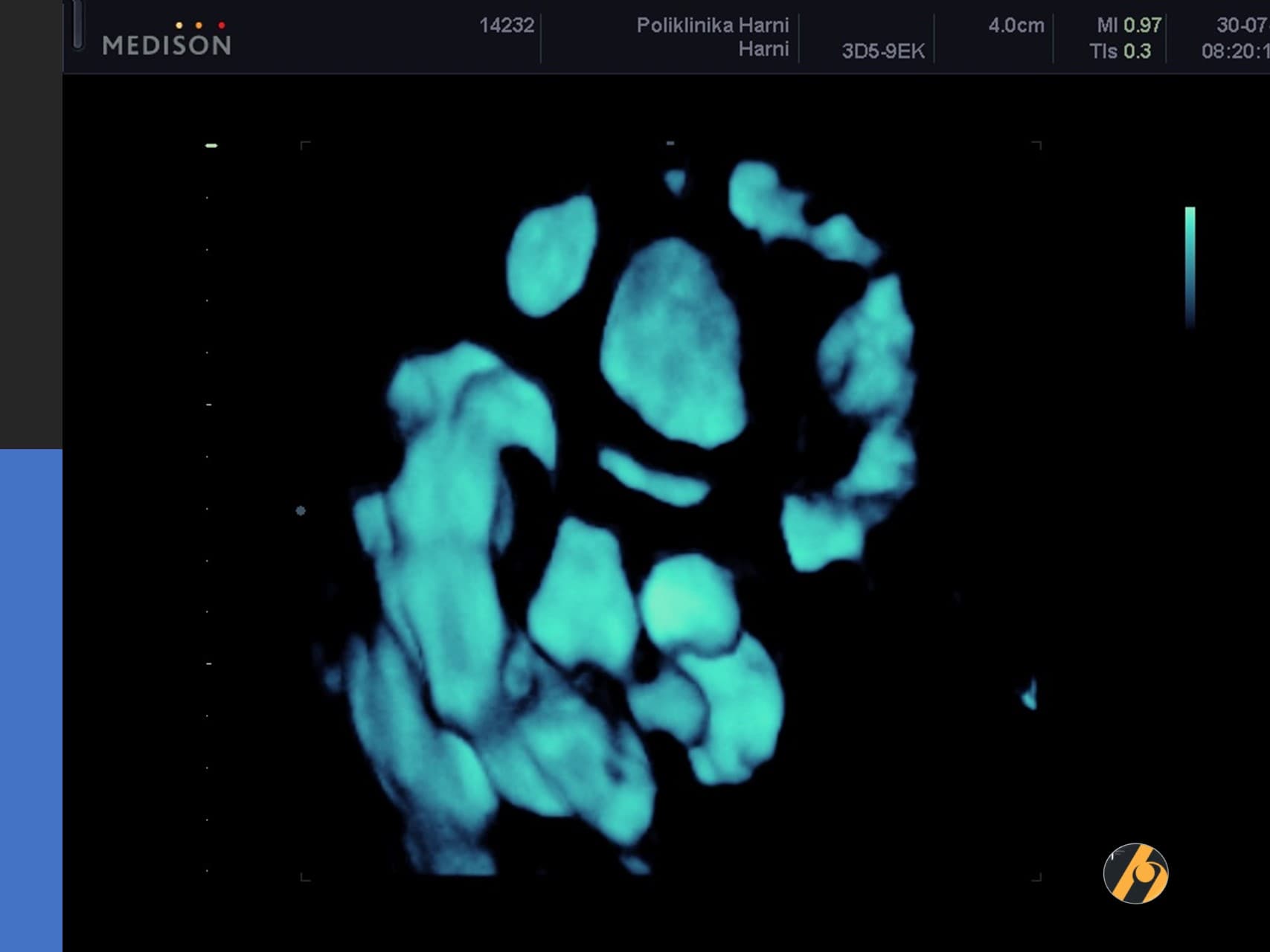Click the orange circular logo at bottom right
This screenshot has width=1270, height=952.
coord(1135,873)
